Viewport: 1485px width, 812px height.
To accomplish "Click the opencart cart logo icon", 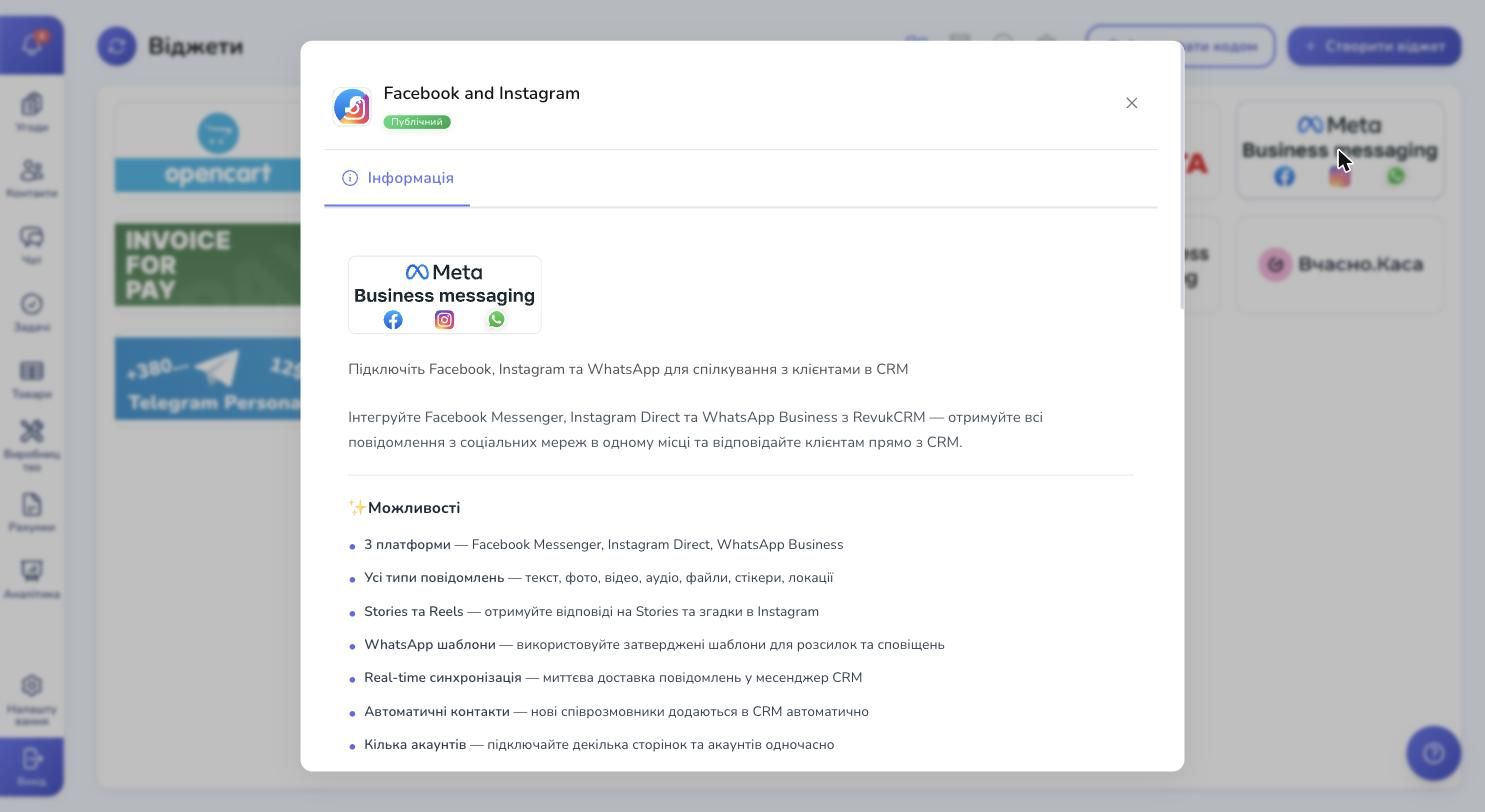I will [x=218, y=133].
